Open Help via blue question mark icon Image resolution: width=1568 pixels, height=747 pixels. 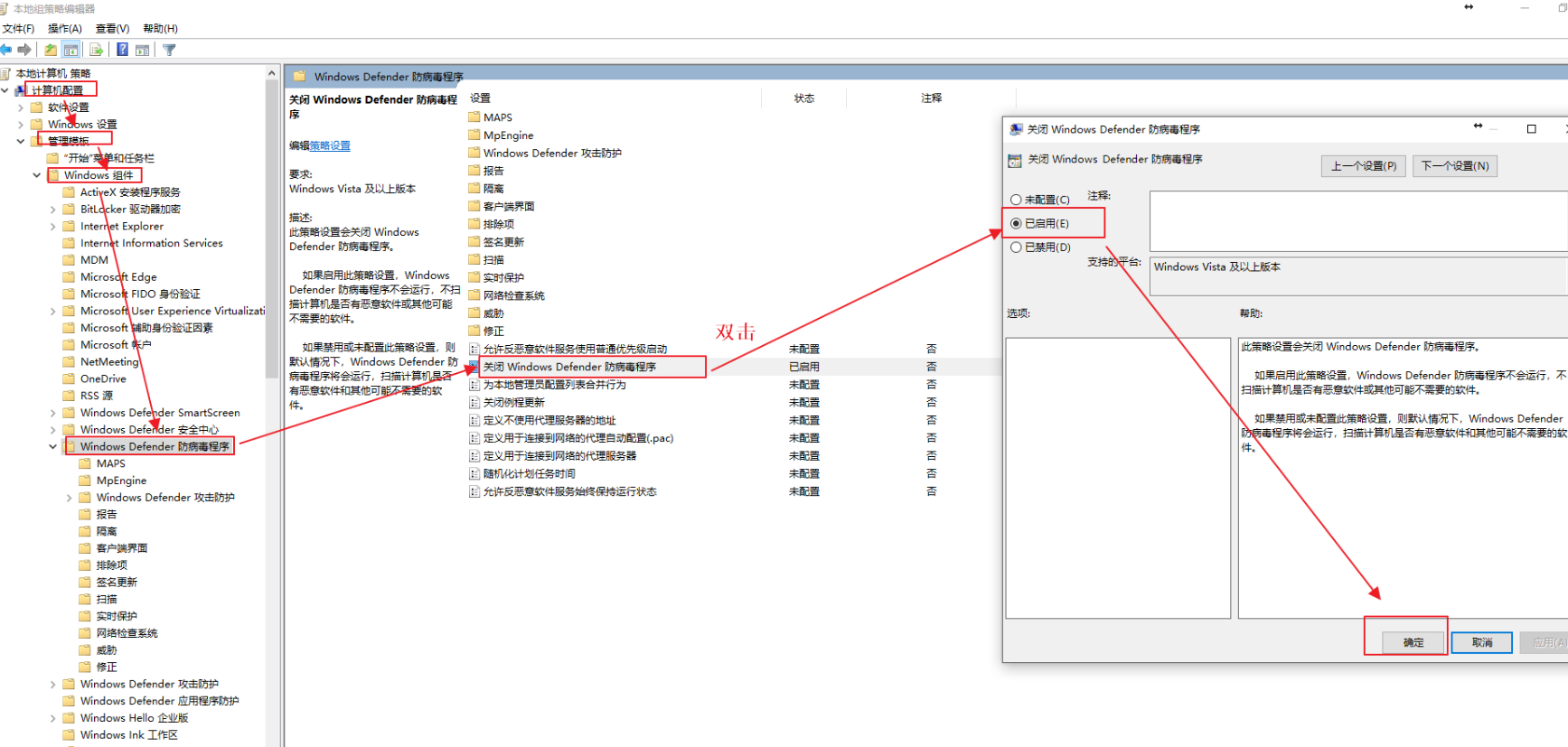pyautogui.click(x=122, y=50)
